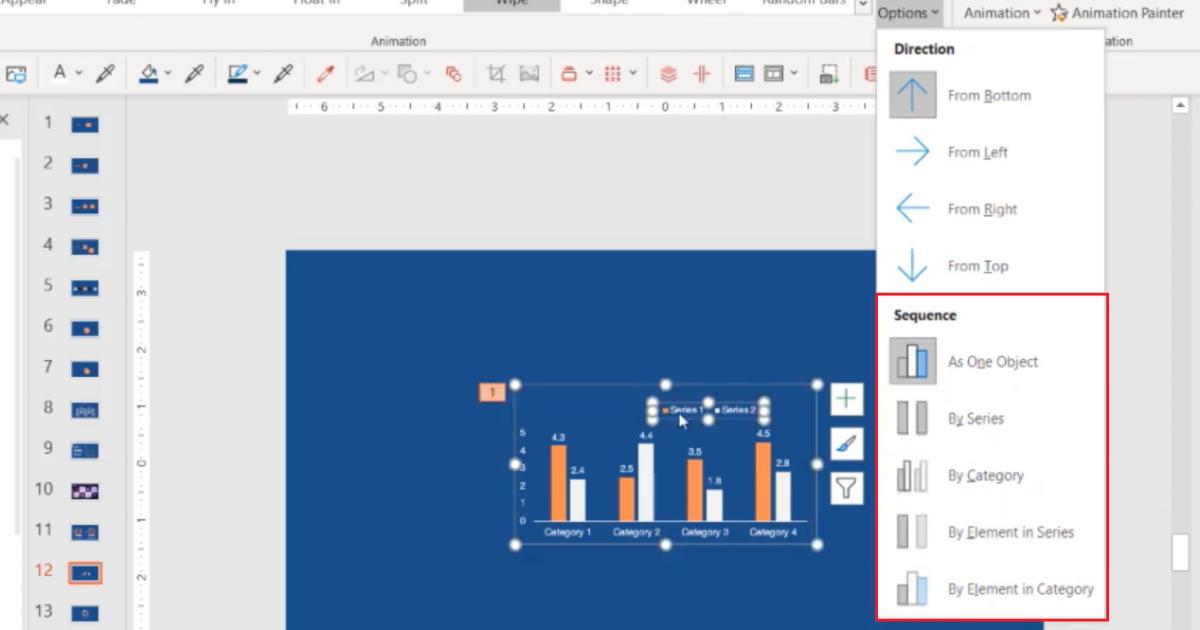Select By Element in Category sequence
1200x630 pixels.
pyautogui.click(x=1020, y=589)
